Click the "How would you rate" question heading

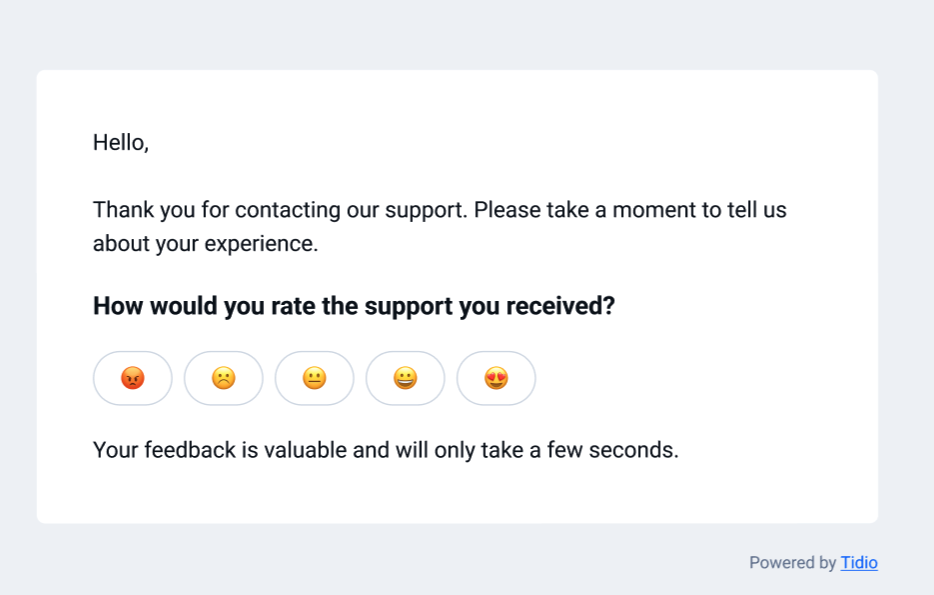pyautogui.click(x=353, y=306)
